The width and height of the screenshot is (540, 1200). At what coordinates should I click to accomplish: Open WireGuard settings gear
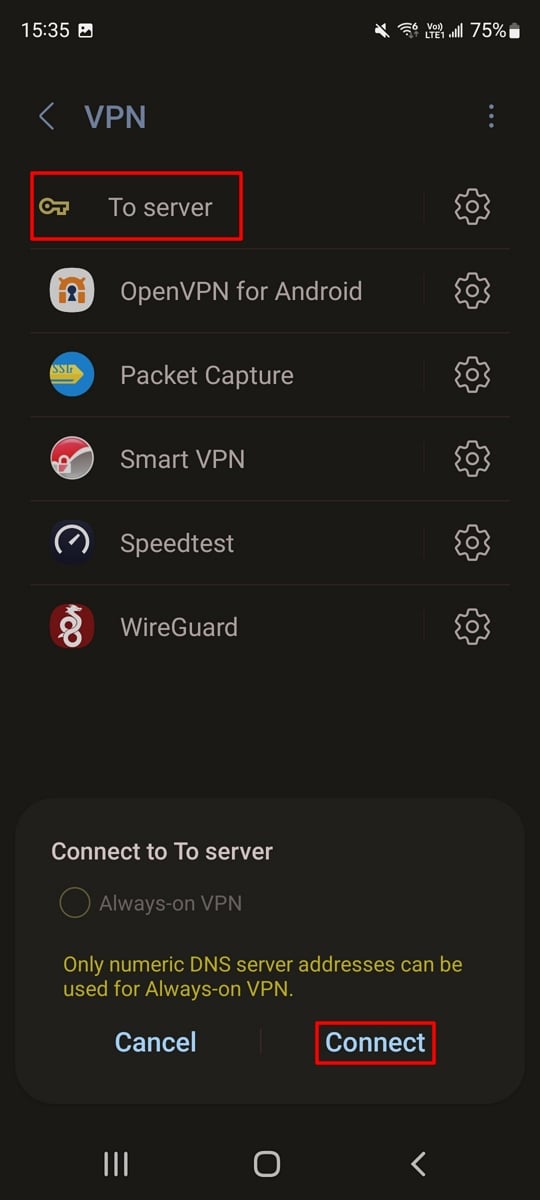(472, 627)
